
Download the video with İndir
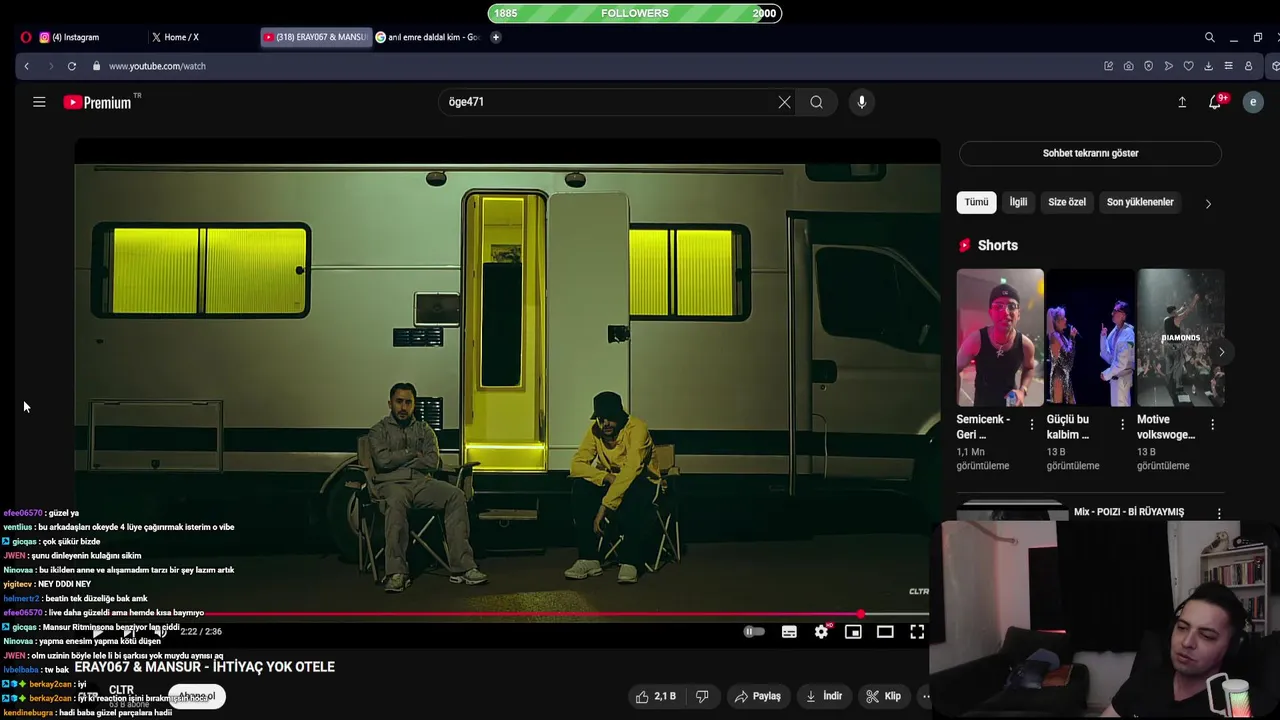click(x=825, y=696)
